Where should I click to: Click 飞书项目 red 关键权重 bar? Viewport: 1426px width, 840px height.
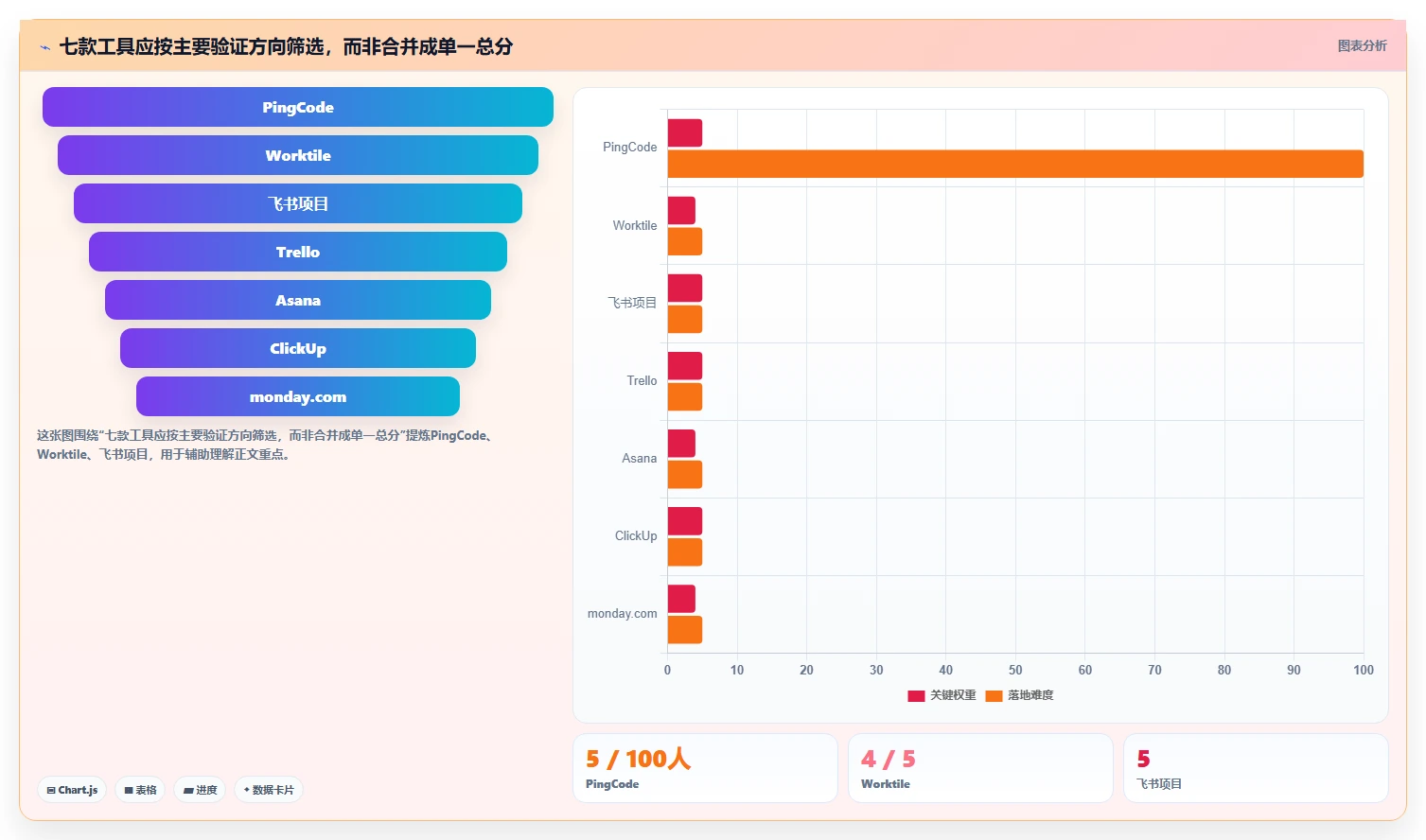tap(685, 288)
